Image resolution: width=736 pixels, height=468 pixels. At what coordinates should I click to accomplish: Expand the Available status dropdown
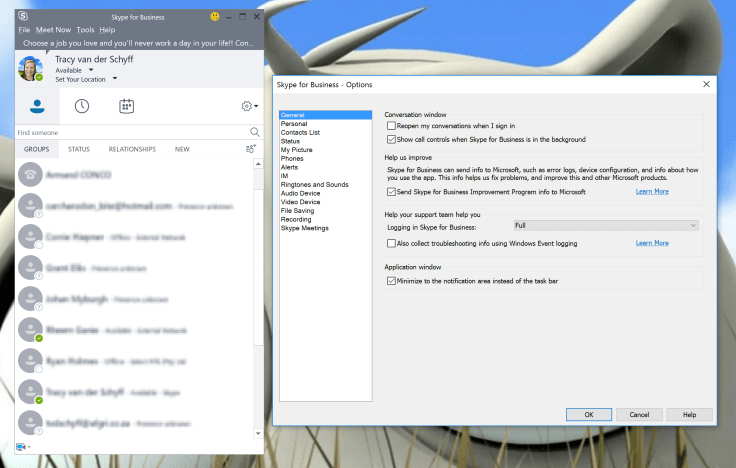(x=90, y=71)
